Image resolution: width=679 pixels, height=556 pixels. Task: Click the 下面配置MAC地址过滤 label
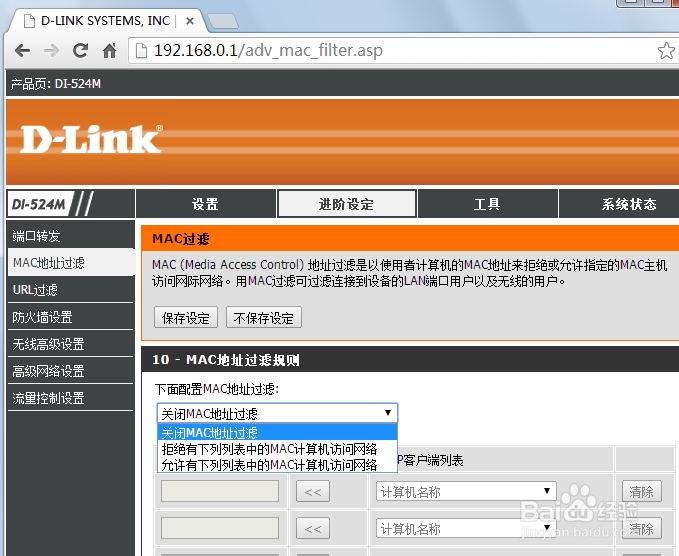click(x=217, y=389)
